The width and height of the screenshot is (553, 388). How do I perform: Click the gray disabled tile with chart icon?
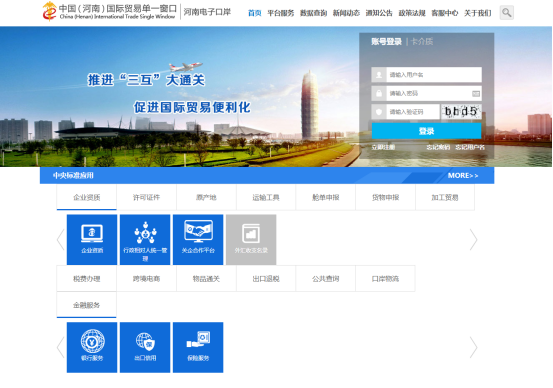[x=251, y=240]
